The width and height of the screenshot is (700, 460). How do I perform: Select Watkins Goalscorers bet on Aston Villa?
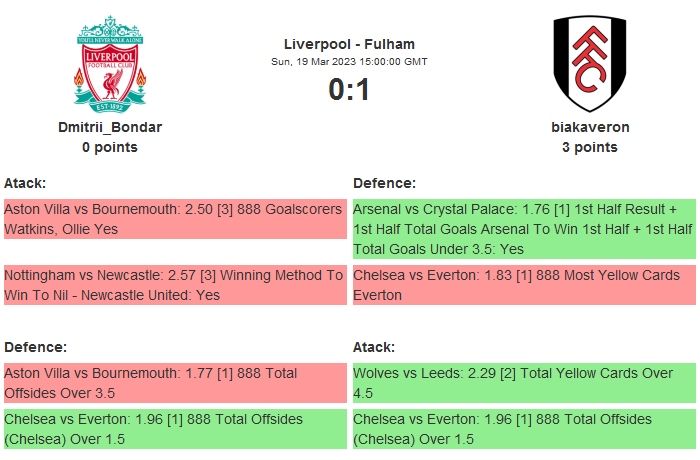[x=174, y=219]
